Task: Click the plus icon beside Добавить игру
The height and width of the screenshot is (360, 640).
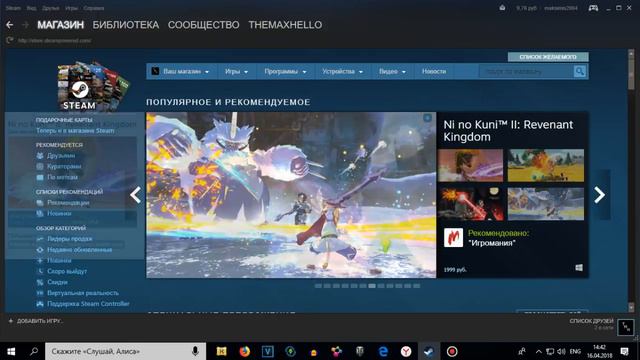Action: 11,321
